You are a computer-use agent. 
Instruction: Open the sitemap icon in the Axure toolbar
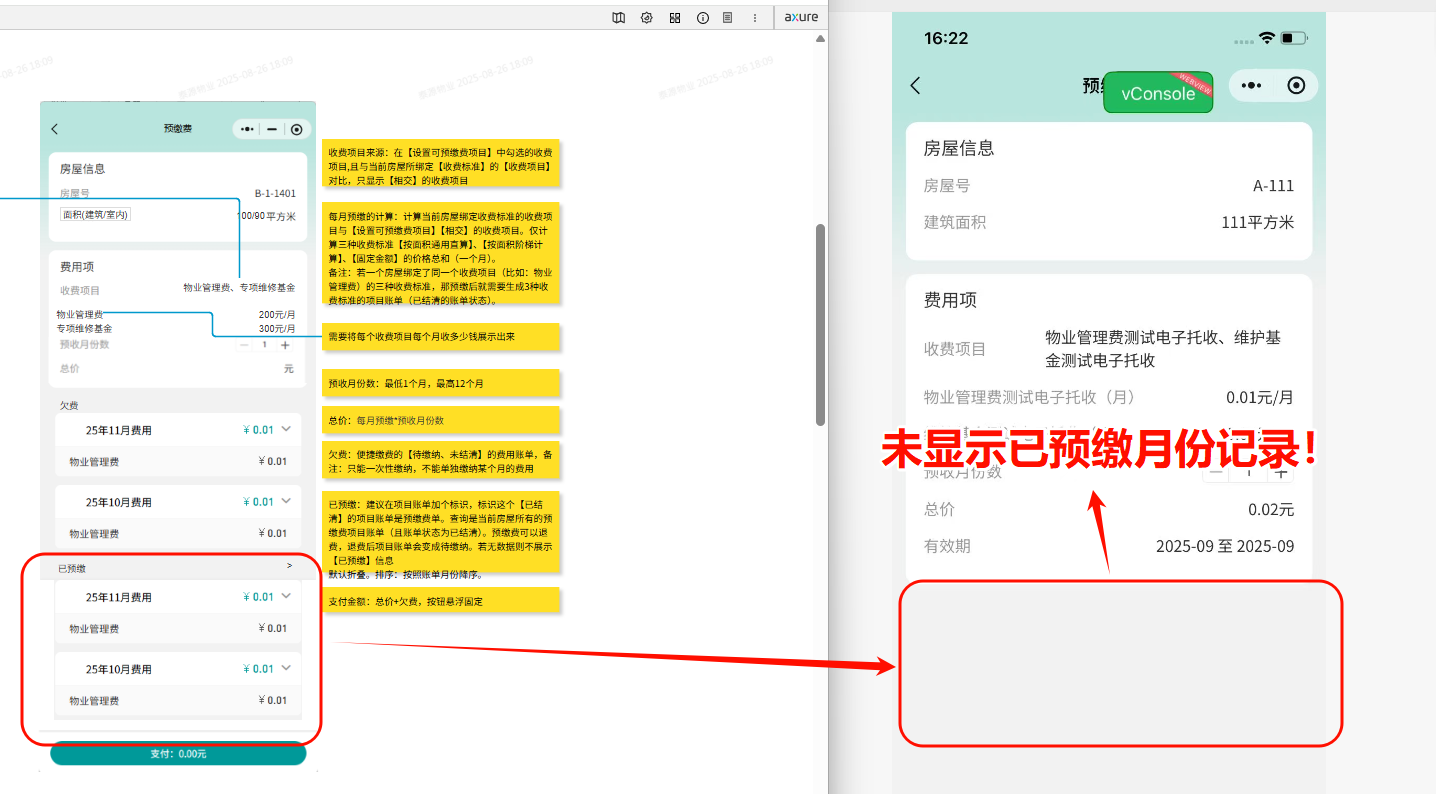click(x=618, y=17)
